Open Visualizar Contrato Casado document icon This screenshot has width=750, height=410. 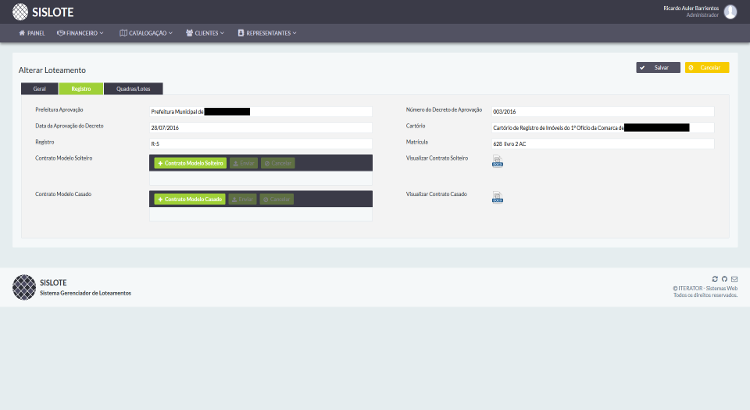pos(497,197)
